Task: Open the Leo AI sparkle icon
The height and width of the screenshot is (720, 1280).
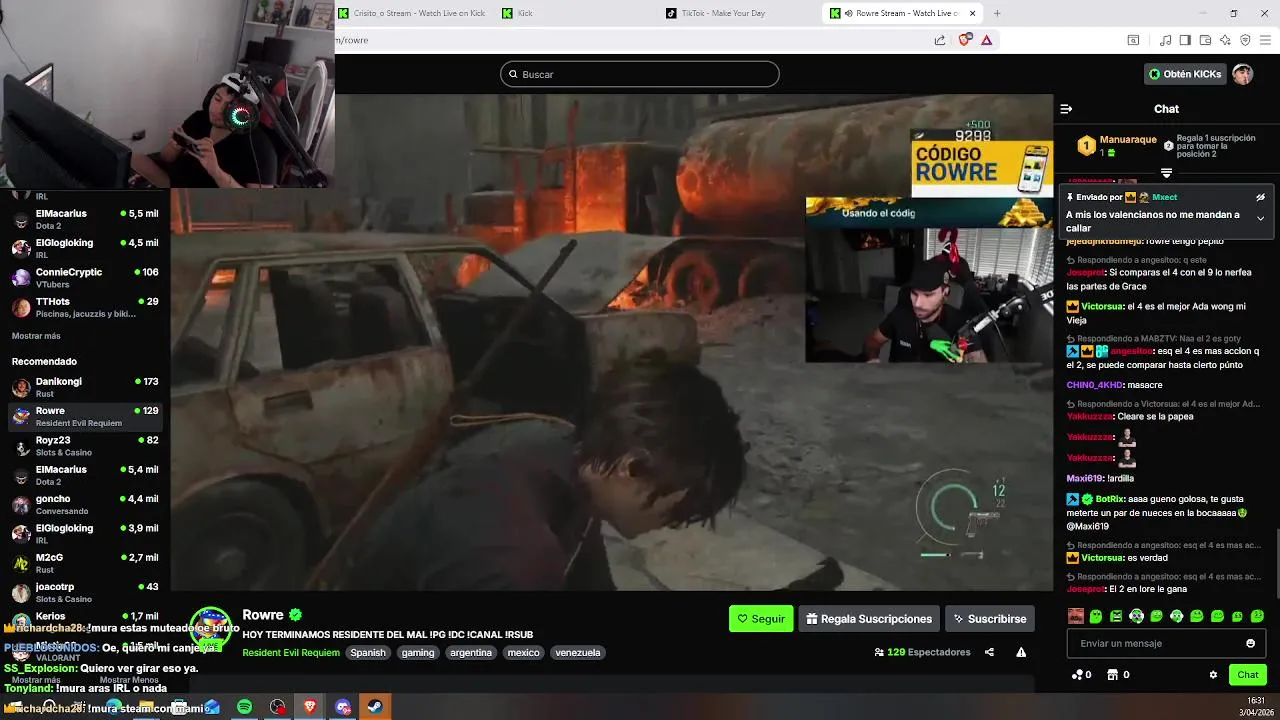Action: tap(1225, 40)
